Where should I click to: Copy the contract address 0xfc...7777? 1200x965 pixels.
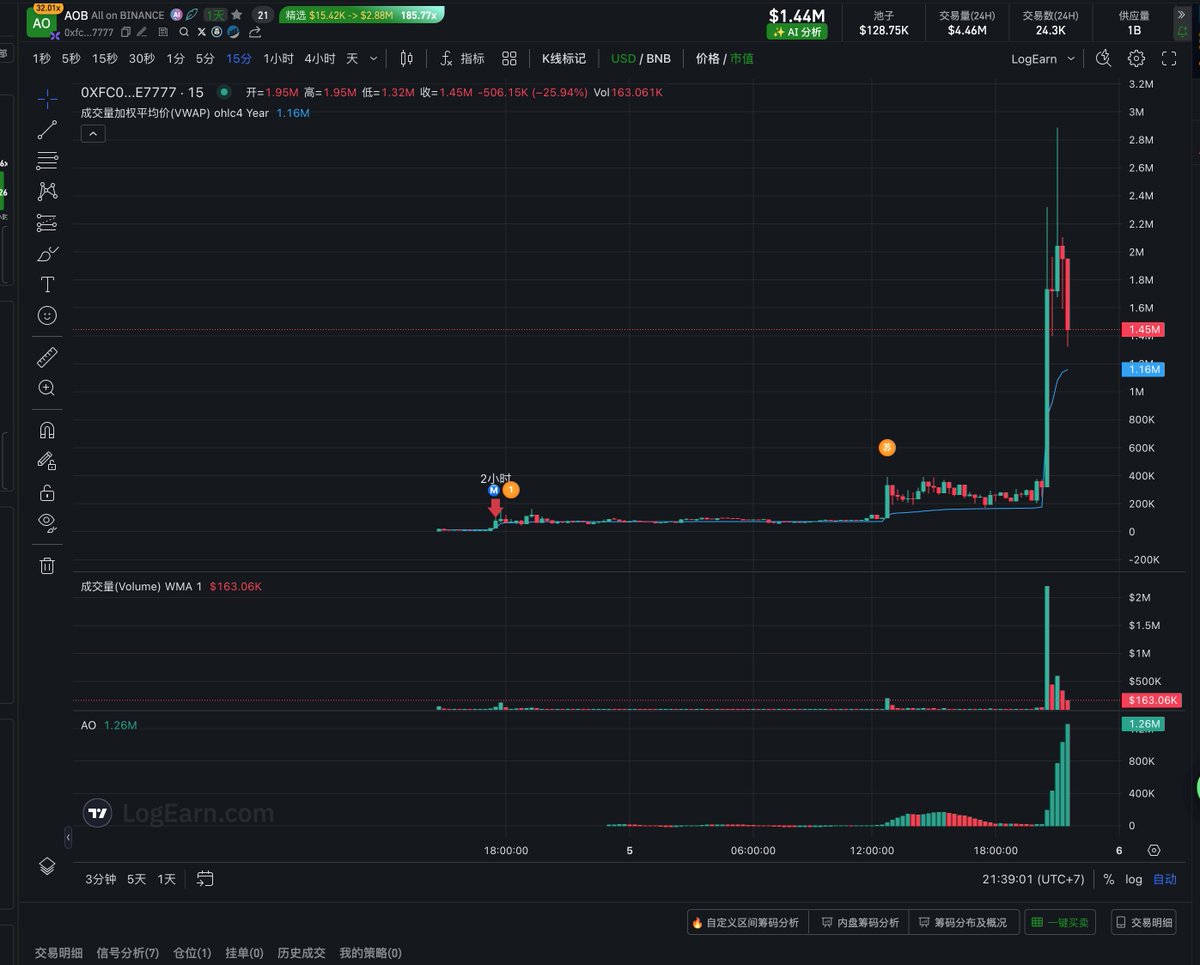126,32
